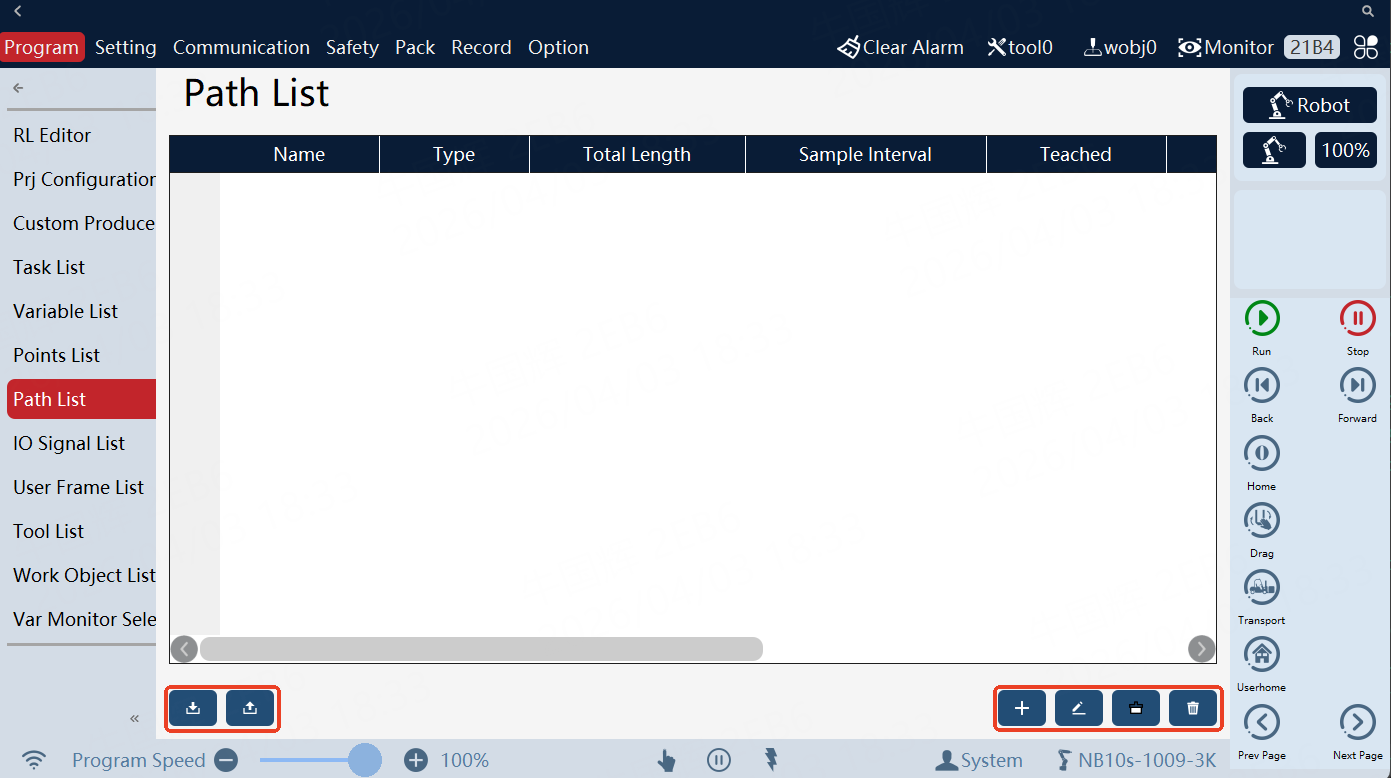Image resolution: width=1391 pixels, height=778 pixels.
Task: Open the Setting menu
Action: click(125, 46)
